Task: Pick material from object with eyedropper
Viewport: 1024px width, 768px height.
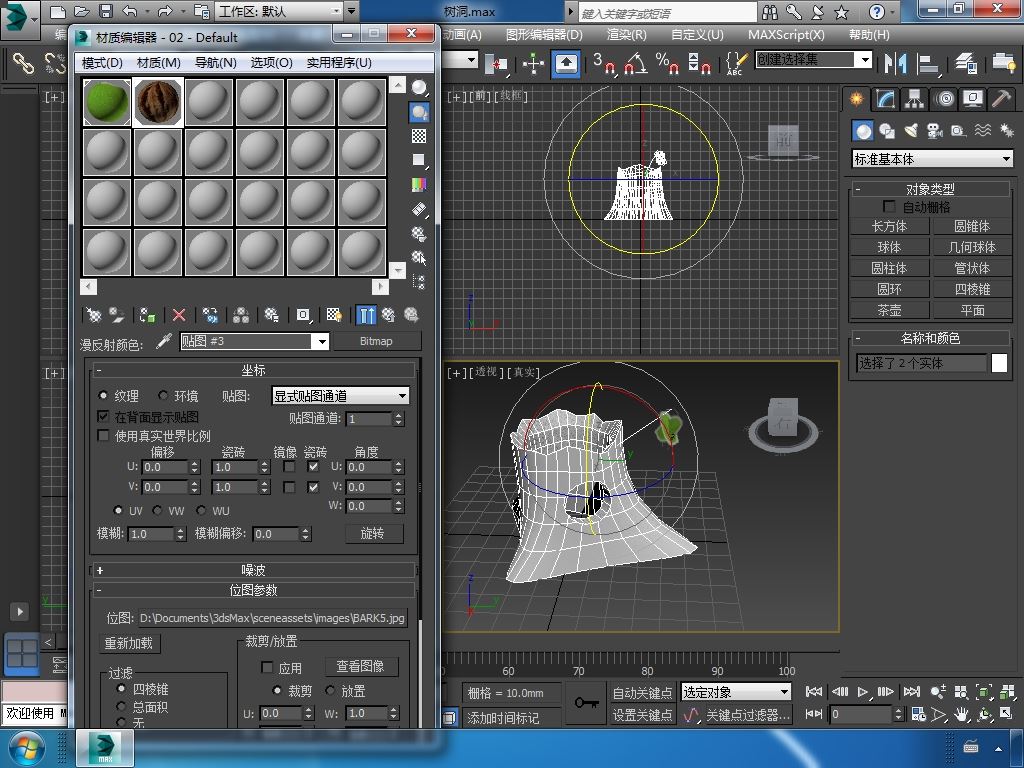Action: coord(164,342)
